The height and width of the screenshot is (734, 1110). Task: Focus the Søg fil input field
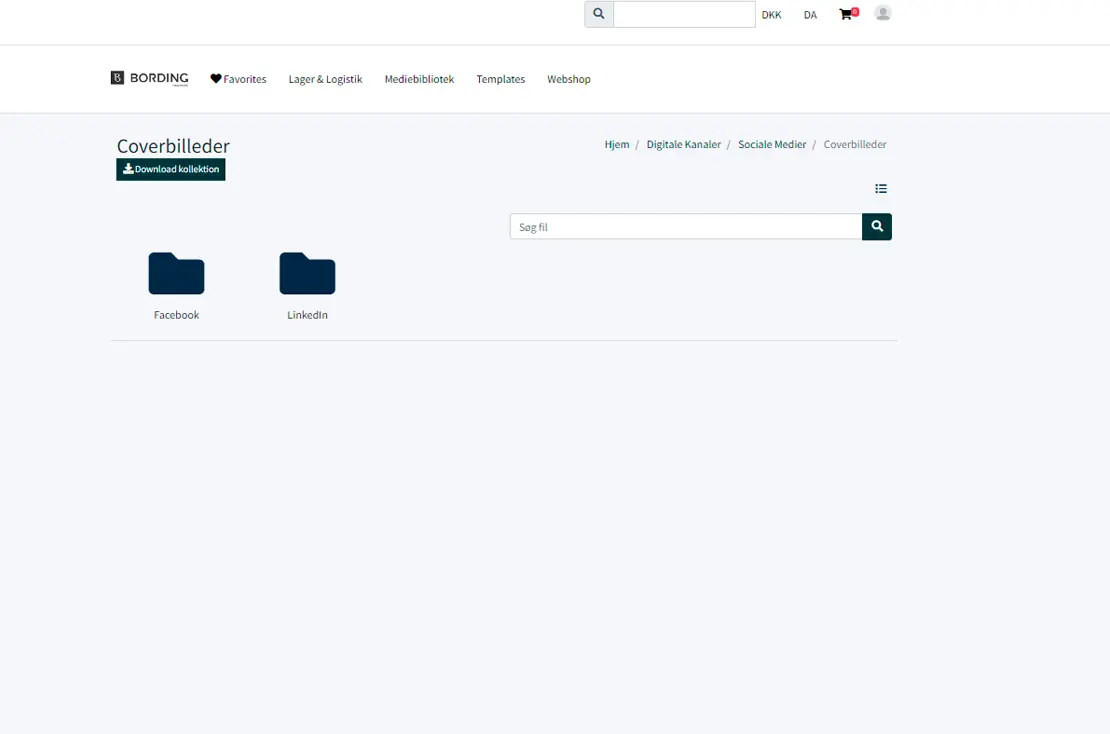686,227
